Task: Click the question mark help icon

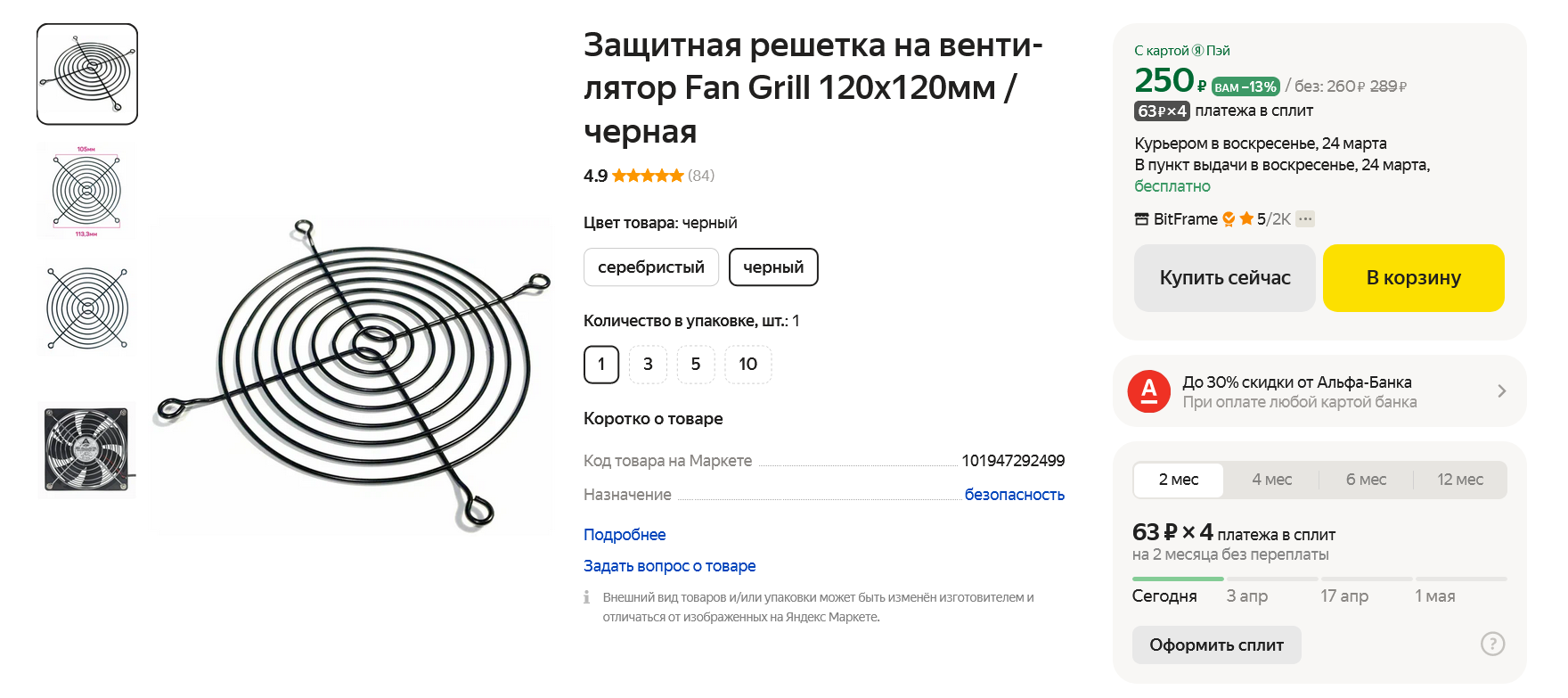Action: 1492,644
